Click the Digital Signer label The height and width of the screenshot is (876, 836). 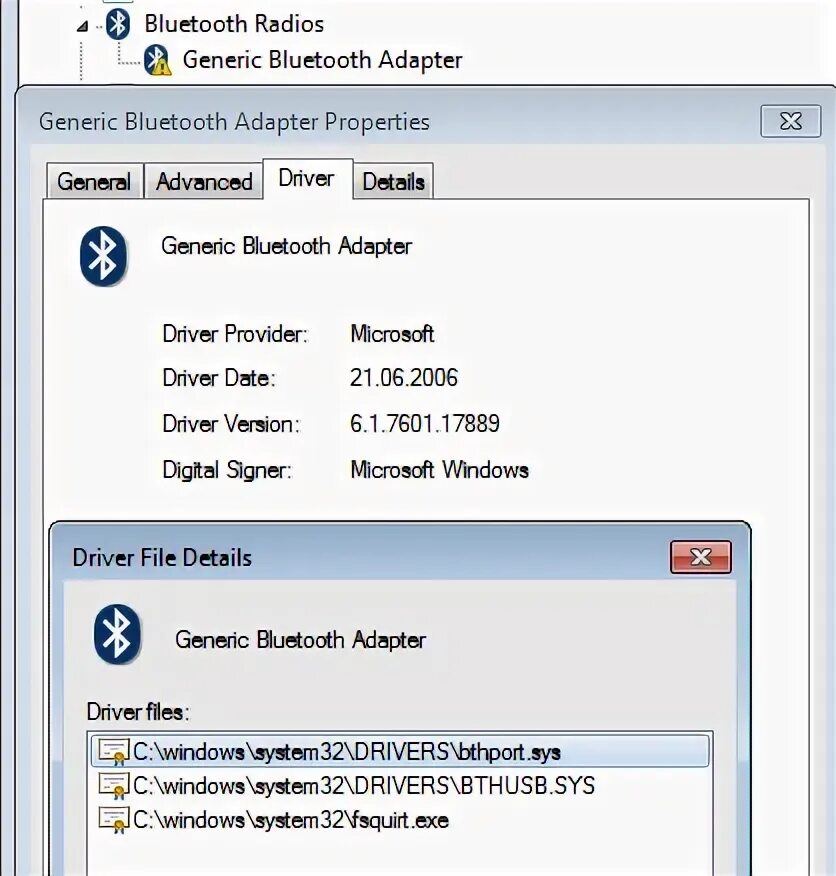point(227,469)
